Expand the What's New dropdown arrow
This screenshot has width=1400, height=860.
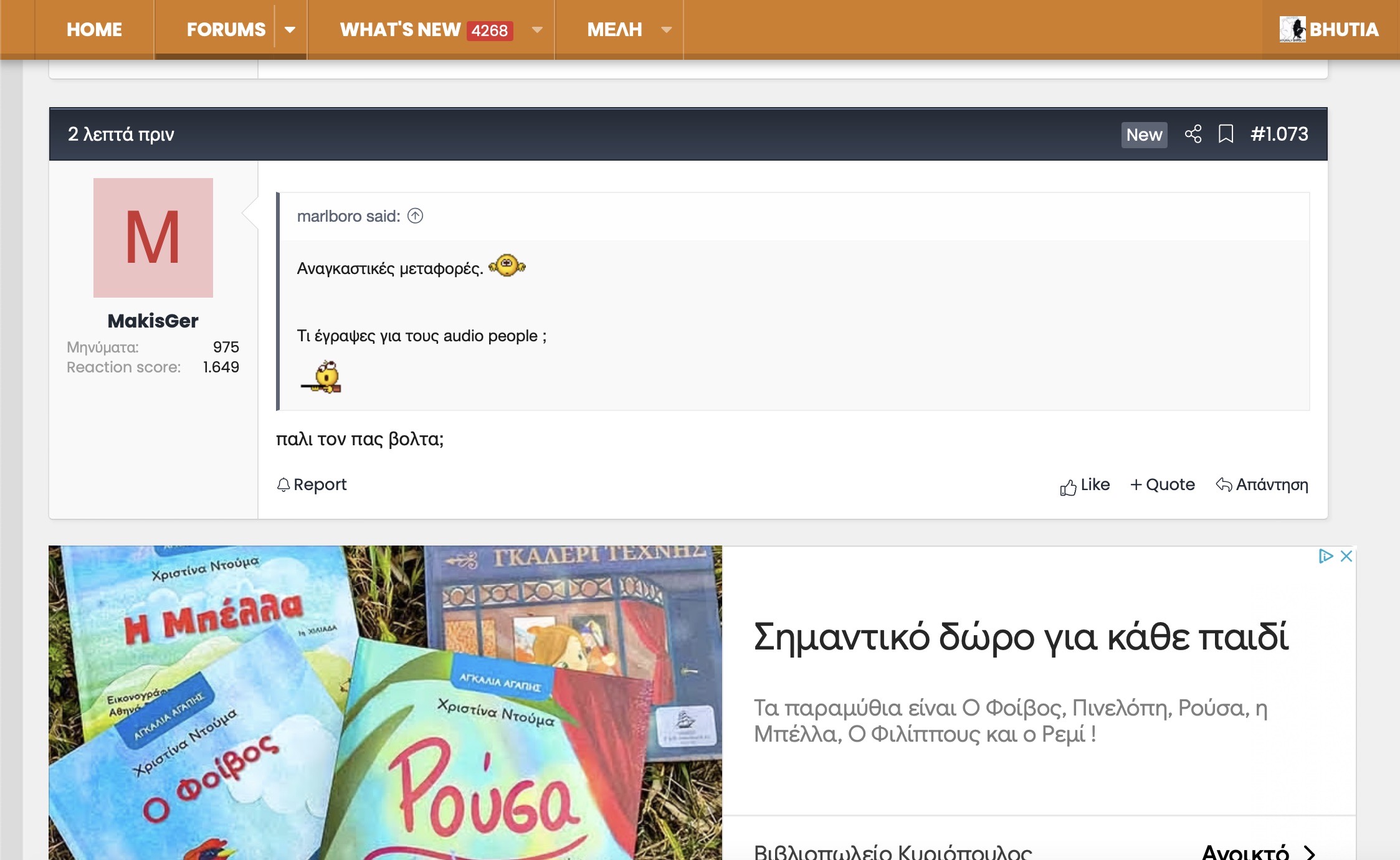(x=537, y=29)
